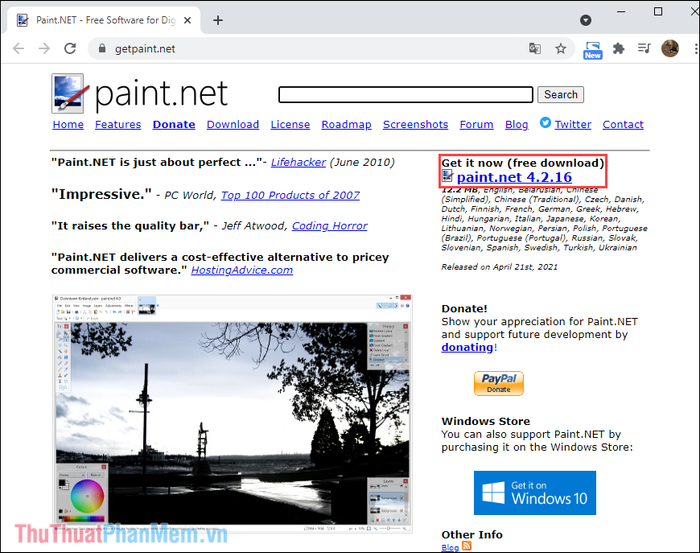Bookmark this page with the star icon
This screenshot has width=700, height=553.
pyautogui.click(x=561, y=48)
